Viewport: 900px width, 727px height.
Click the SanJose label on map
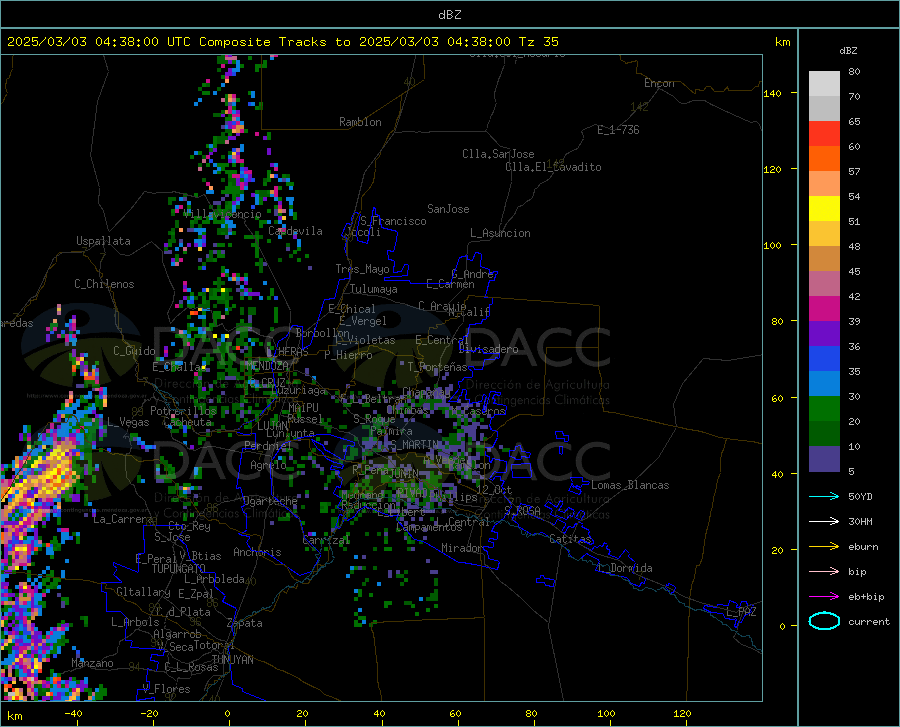tap(448, 209)
